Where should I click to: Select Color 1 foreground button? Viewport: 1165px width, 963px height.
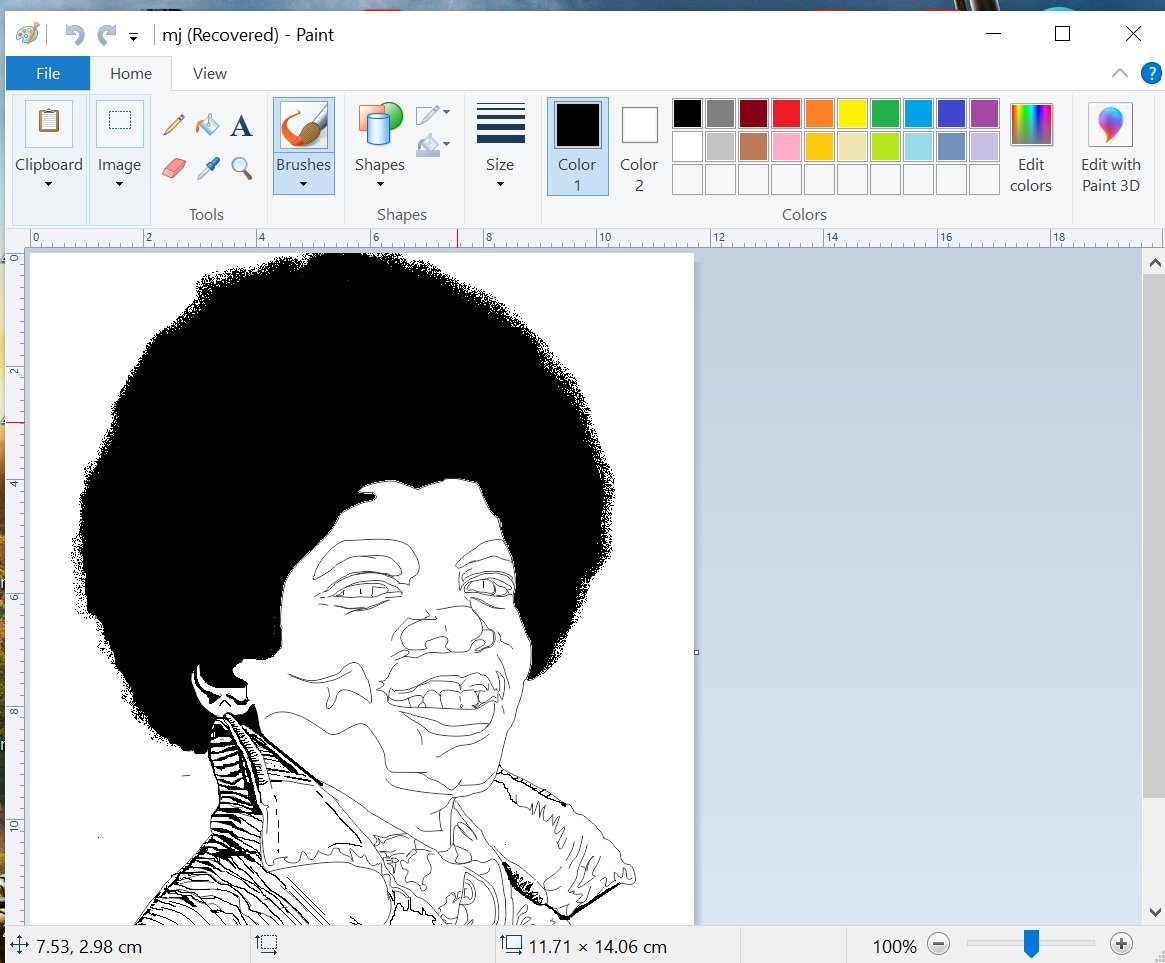pos(577,146)
